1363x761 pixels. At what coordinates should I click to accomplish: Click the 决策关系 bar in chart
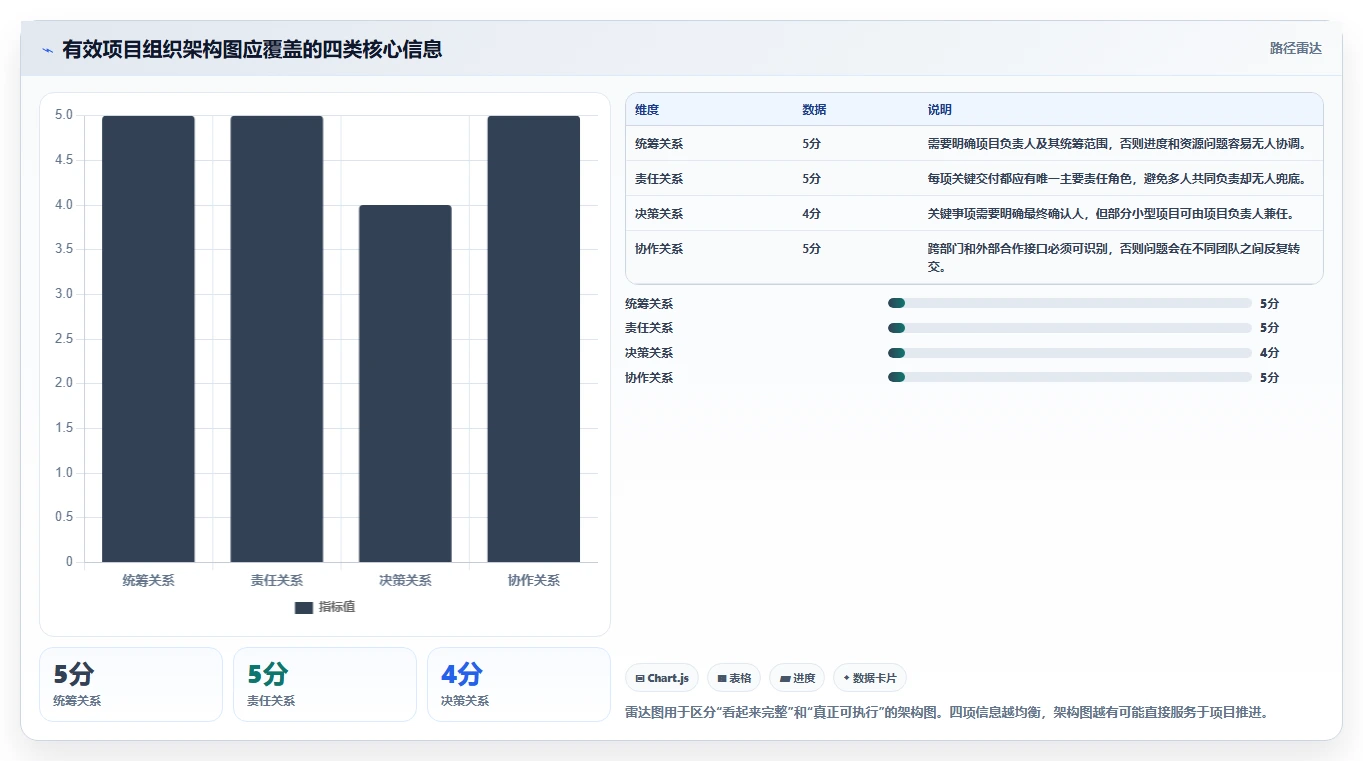click(405, 384)
